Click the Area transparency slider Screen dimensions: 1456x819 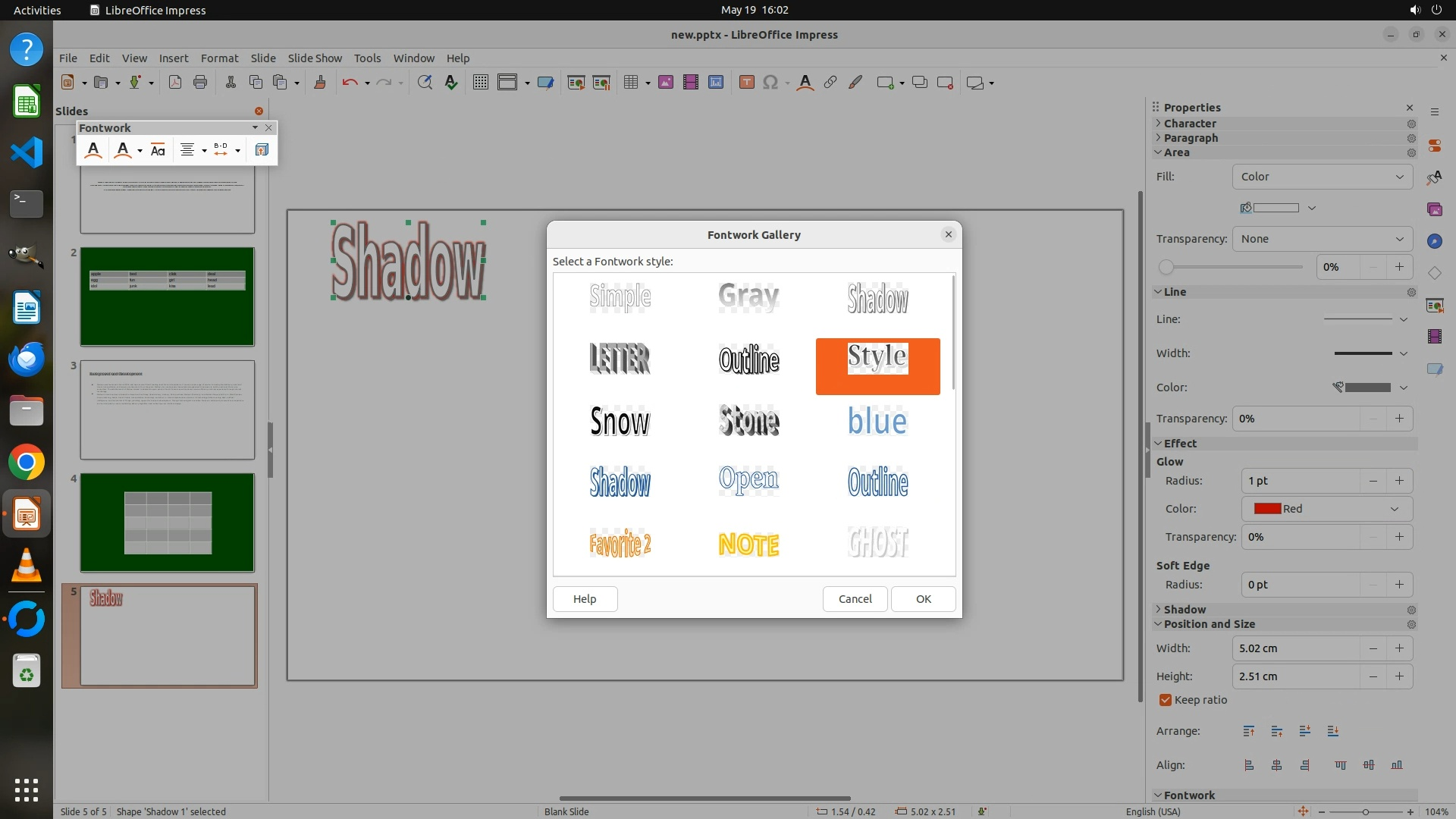coord(1231,267)
